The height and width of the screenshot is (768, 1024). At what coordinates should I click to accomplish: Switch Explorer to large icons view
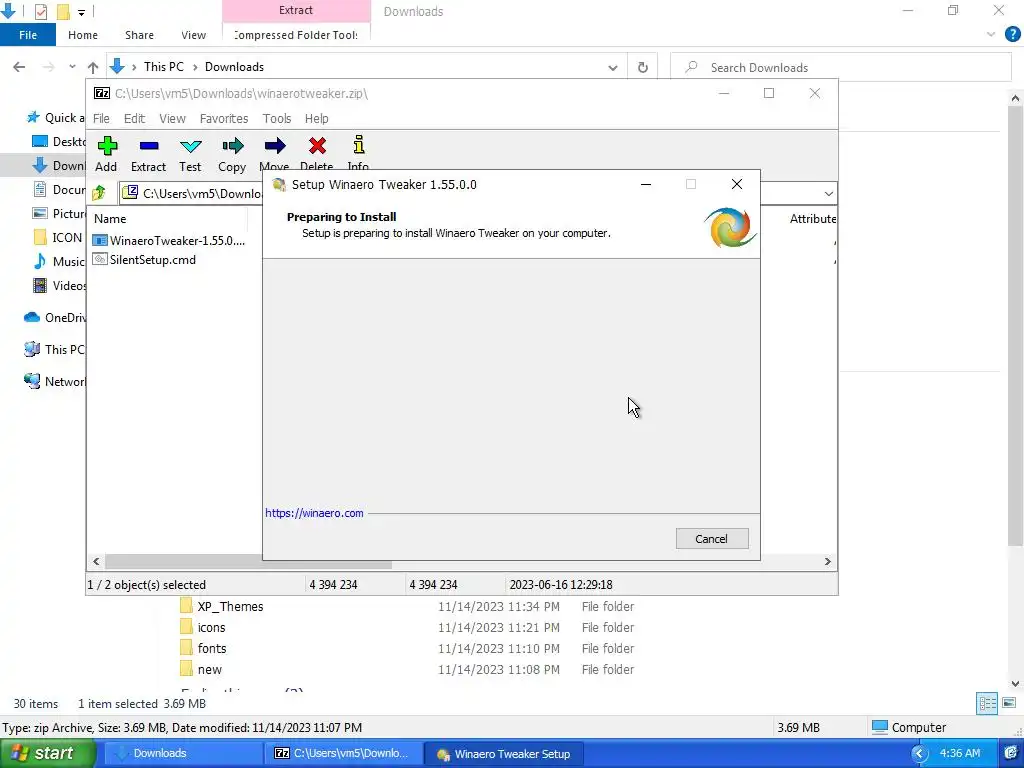(1009, 703)
